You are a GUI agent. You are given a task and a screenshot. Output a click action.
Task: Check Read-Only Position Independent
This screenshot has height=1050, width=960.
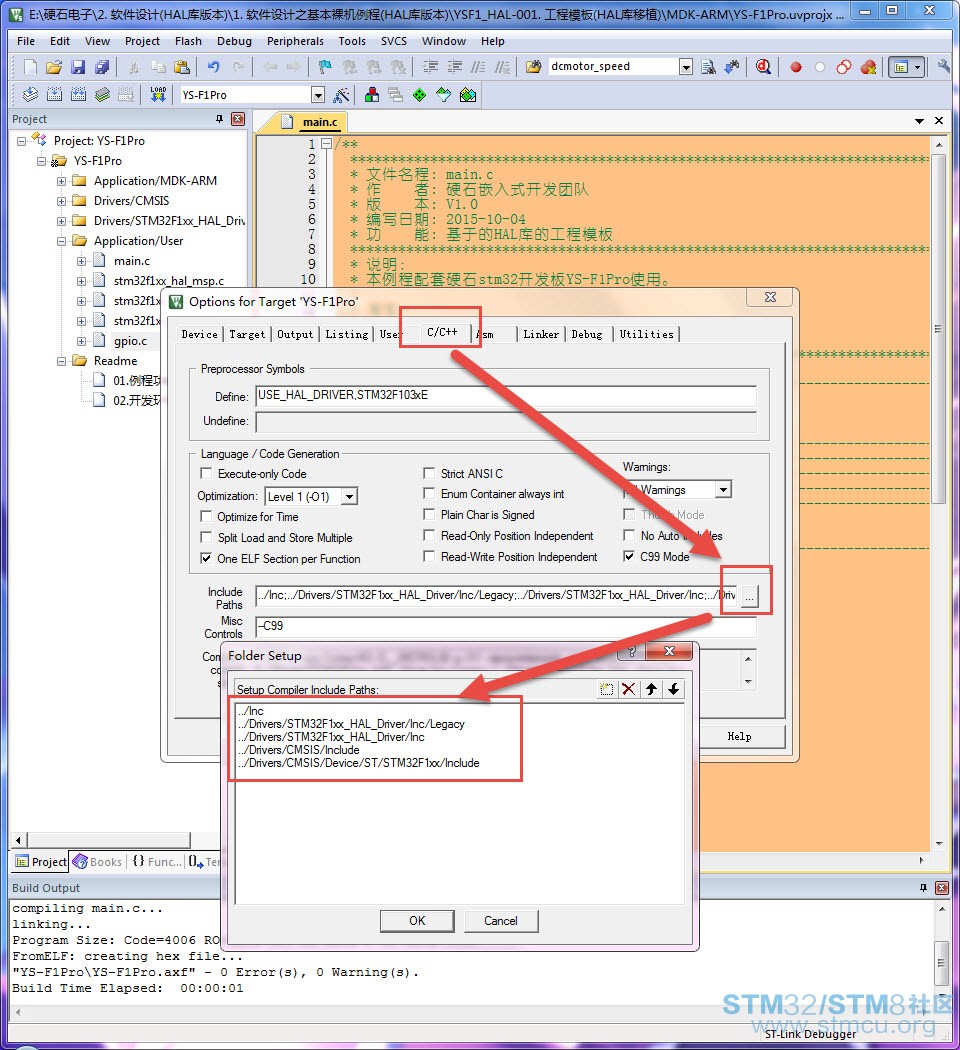click(429, 535)
